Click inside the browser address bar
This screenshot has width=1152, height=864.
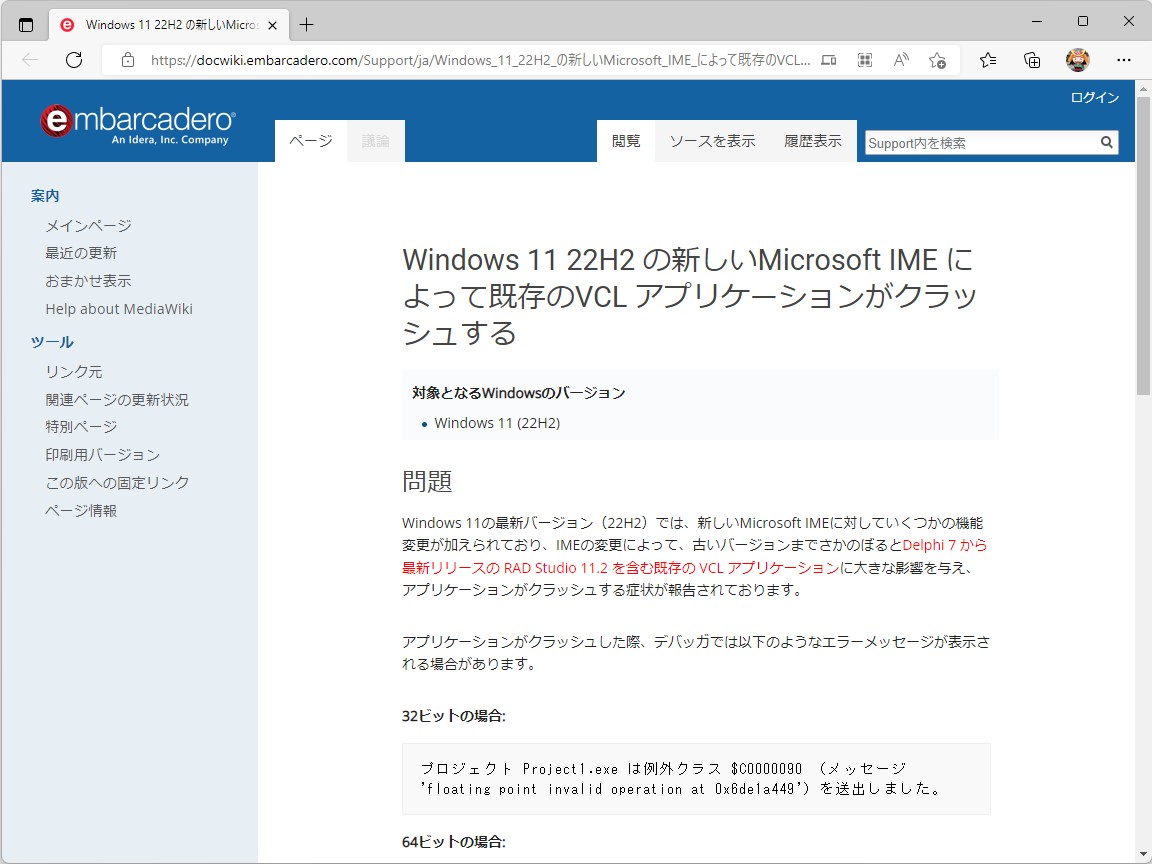(x=450, y=60)
